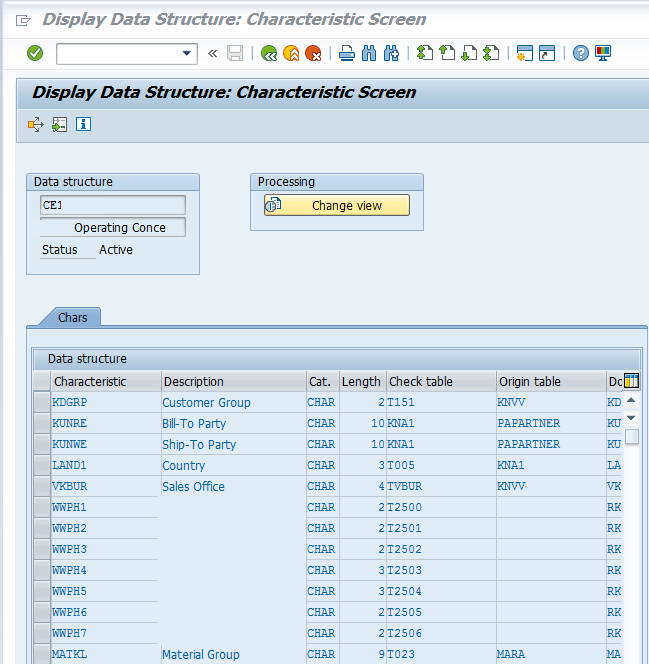Expand the command field dropdown arrow

pyautogui.click(x=187, y=53)
